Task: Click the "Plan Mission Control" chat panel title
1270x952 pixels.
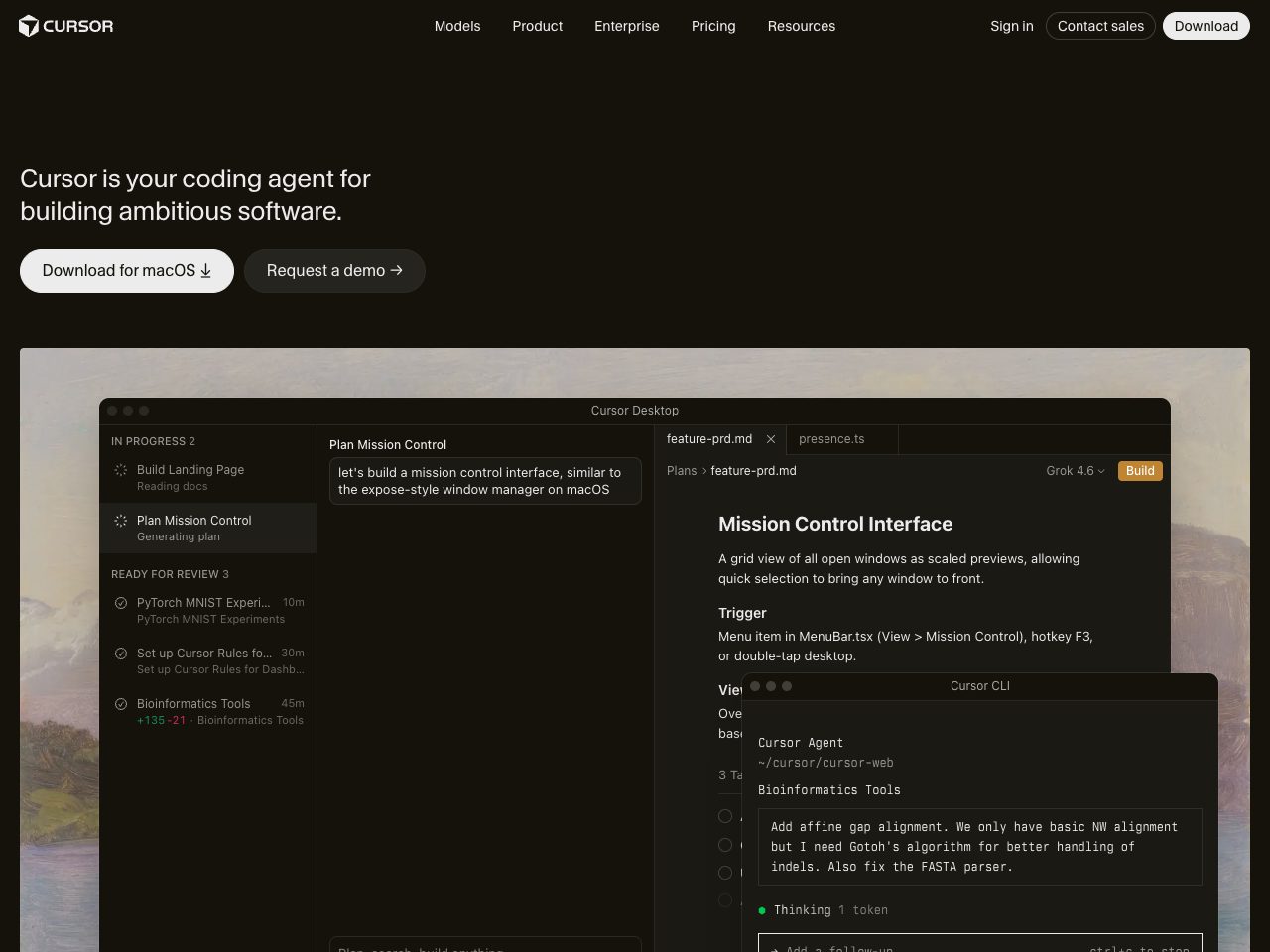Action: (388, 445)
